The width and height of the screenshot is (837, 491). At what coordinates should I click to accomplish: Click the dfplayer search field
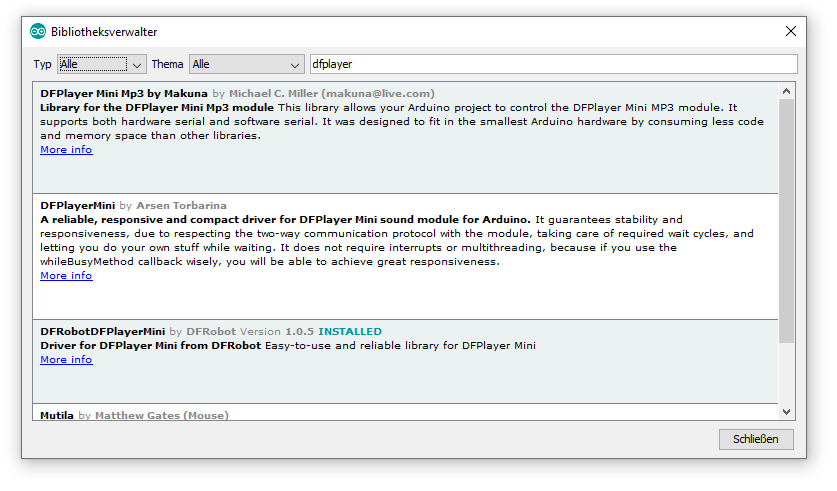554,64
